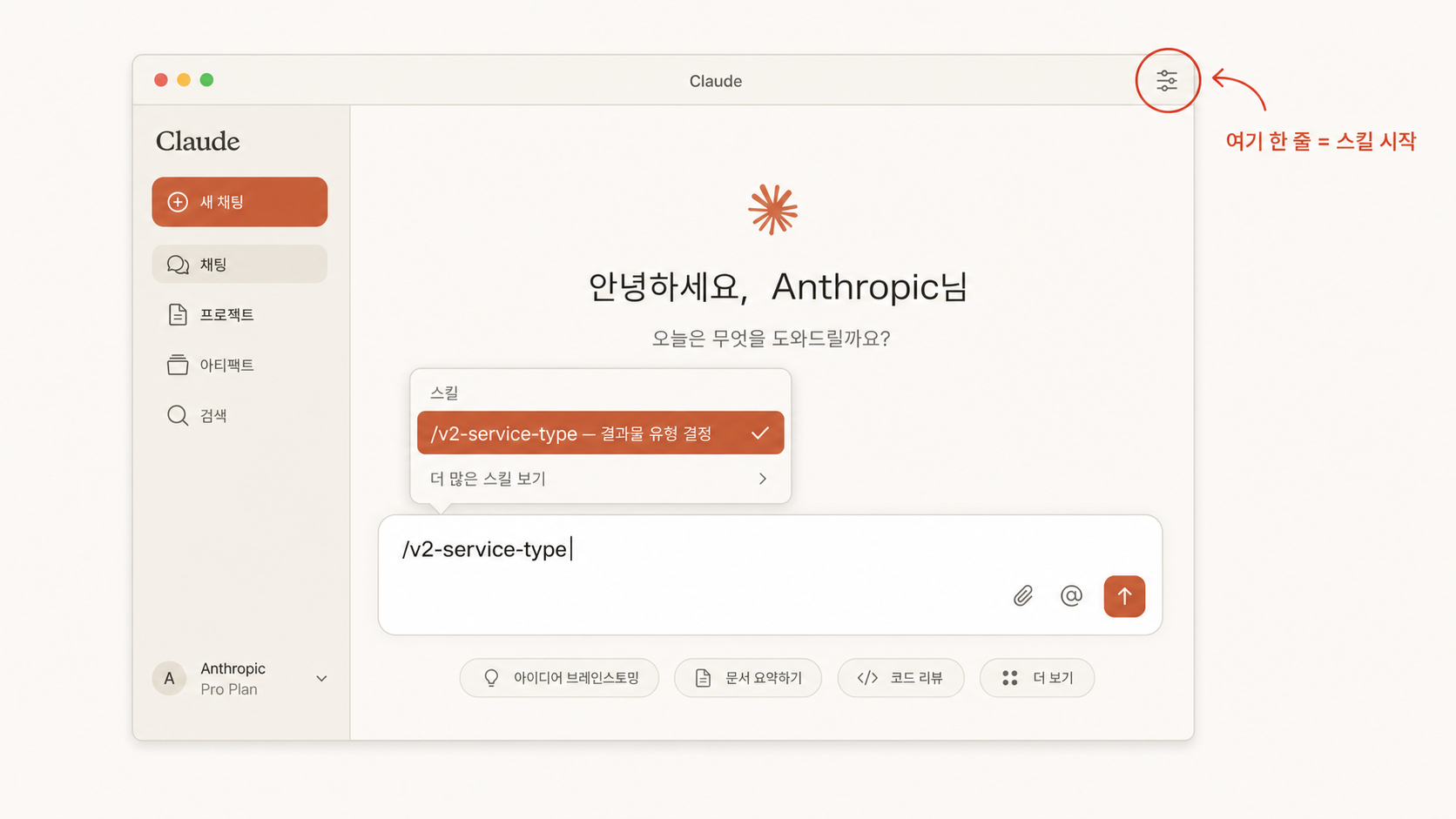Select the 코드 리뷰 suggestion chip
The image size is (1456, 819).
(x=900, y=678)
